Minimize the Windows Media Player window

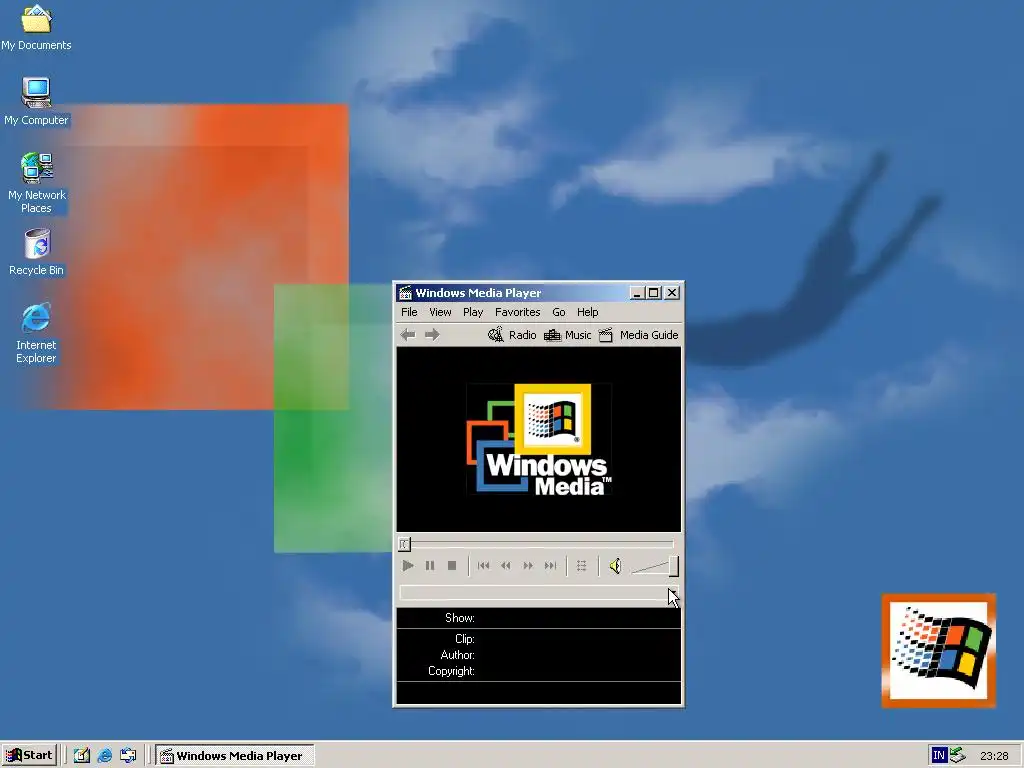click(637, 293)
